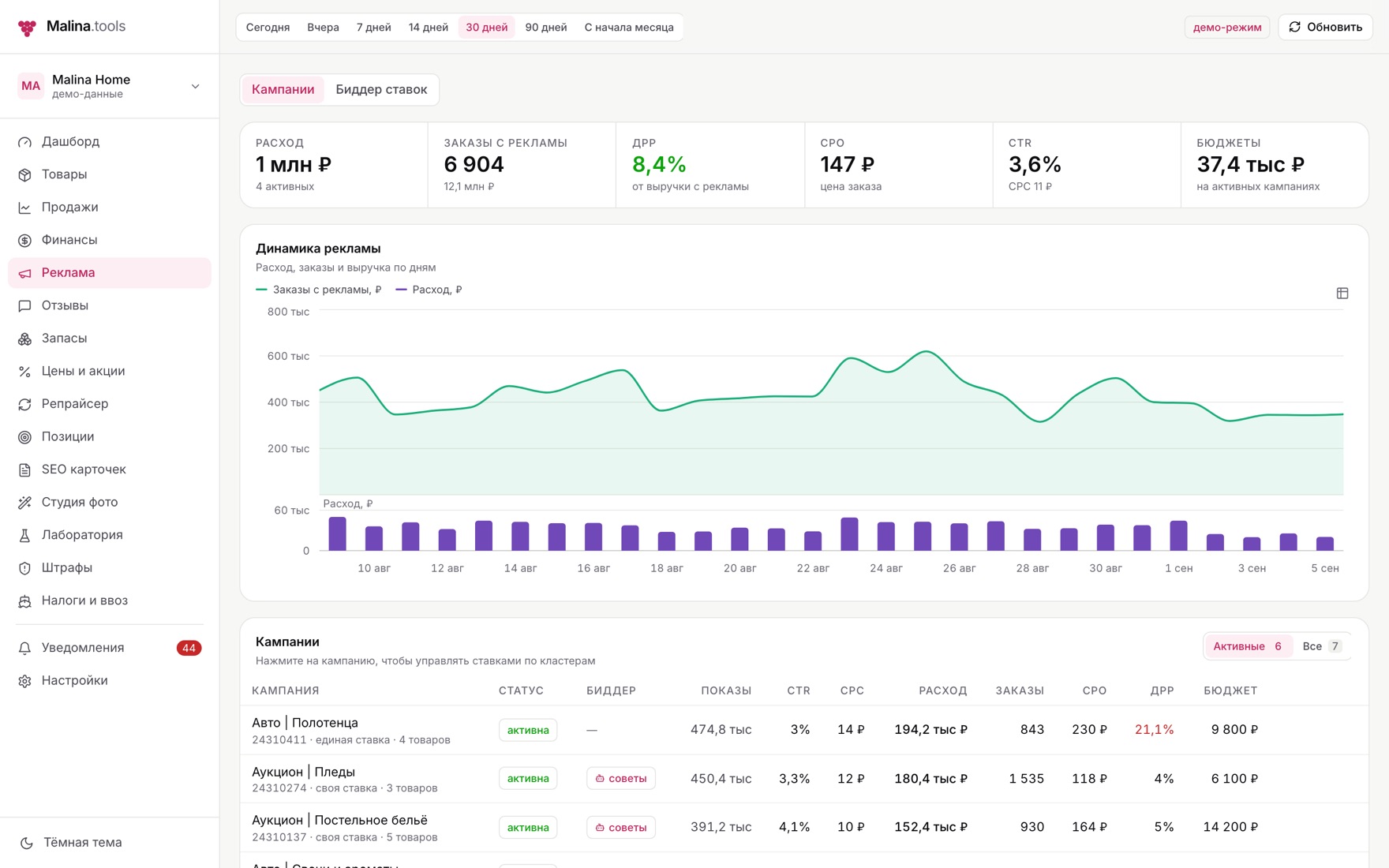Open the Финансы ruble icon
1389x868 pixels.
coord(25,240)
